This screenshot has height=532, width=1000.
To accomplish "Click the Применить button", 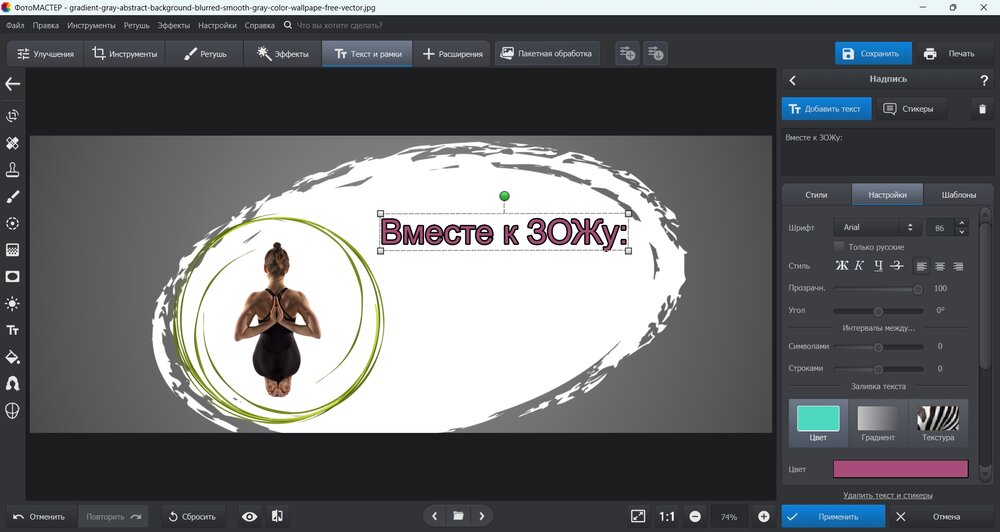I will [x=833, y=516].
